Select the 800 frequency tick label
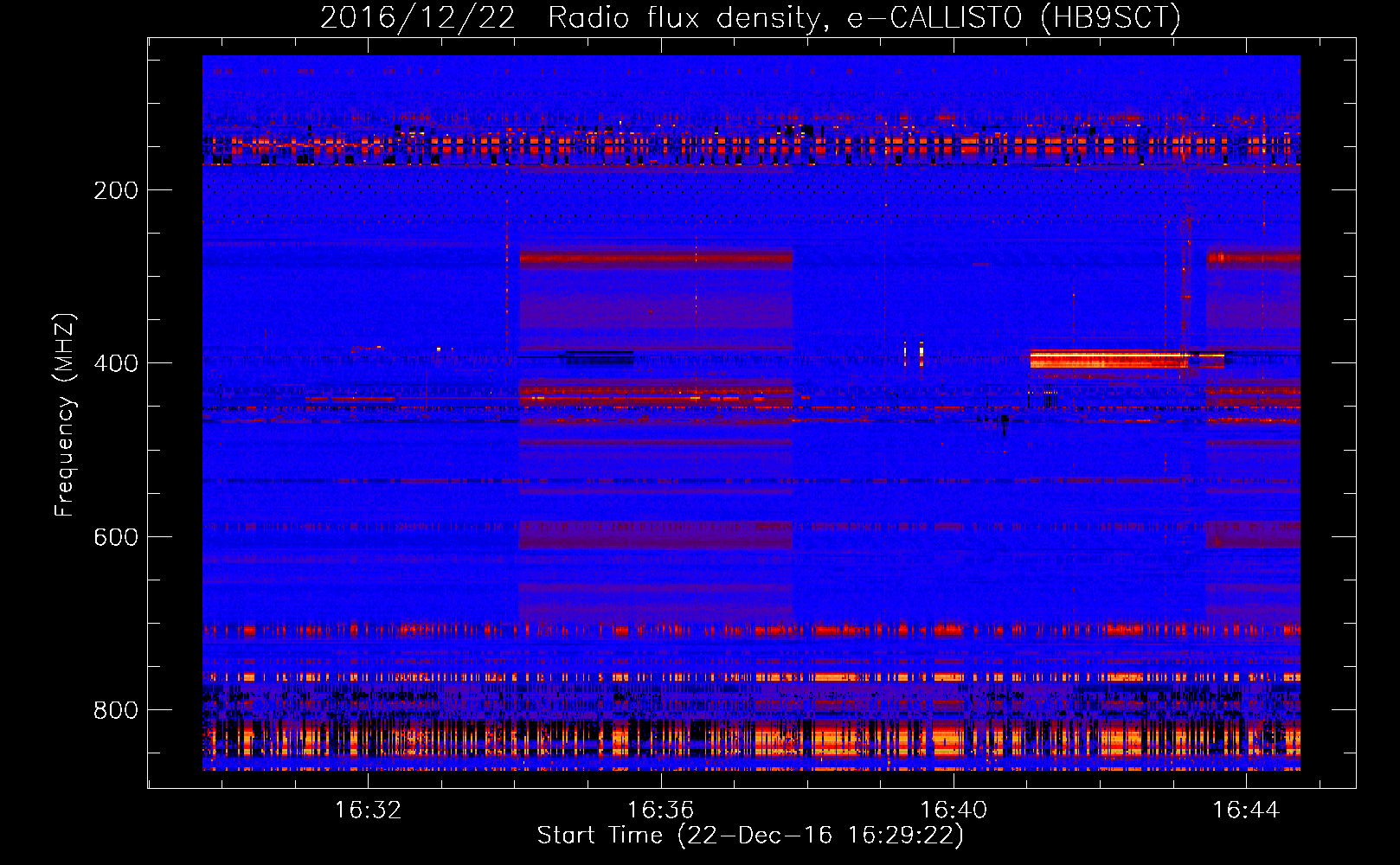The image size is (1400, 865). 116,710
